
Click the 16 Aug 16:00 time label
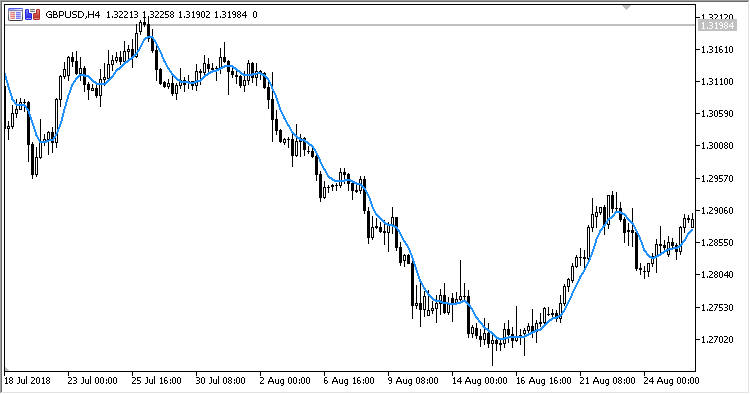pyautogui.click(x=544, y=381)
